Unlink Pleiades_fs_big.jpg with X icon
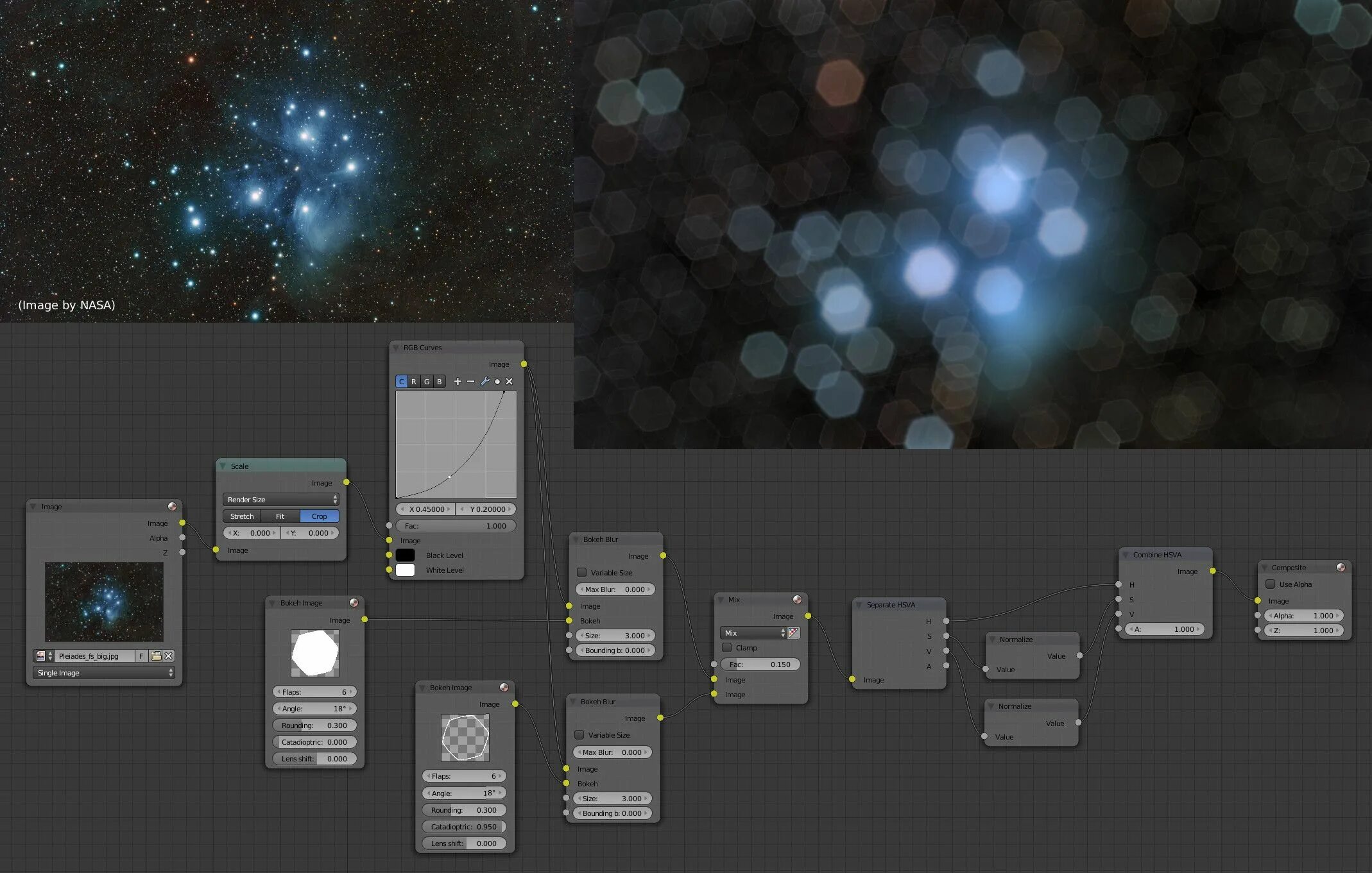The width and height of the screenshot is (1372, 873). pos(169,656)
